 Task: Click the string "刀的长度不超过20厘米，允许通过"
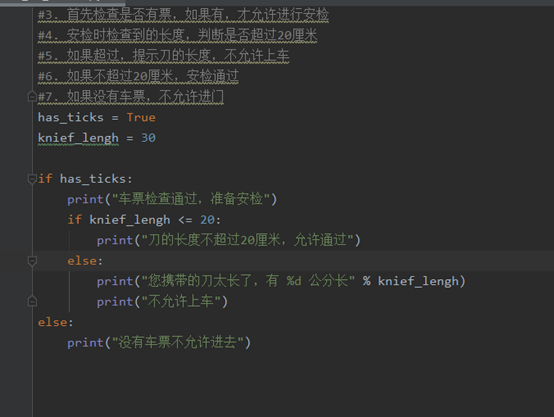[x=248, y=240]
